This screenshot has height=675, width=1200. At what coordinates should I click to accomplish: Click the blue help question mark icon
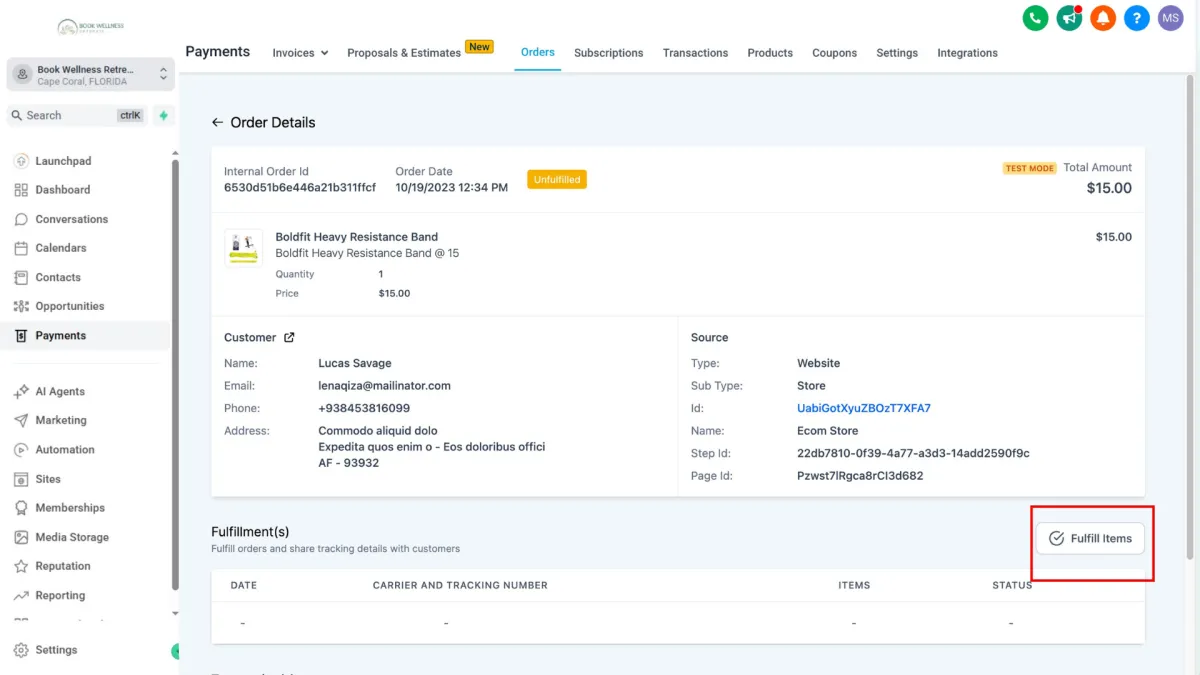click(1136, 18)
